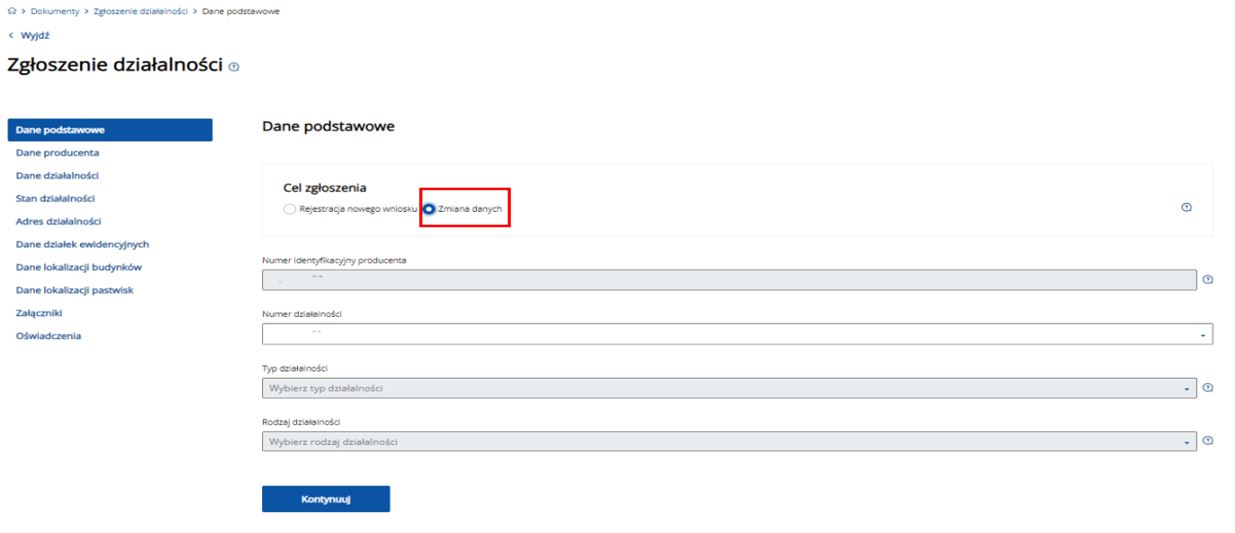This screenshot has height=533, width=1235.
Task: Open help icon next to Zgłoszenie działalności title
Action: [234, 66]
